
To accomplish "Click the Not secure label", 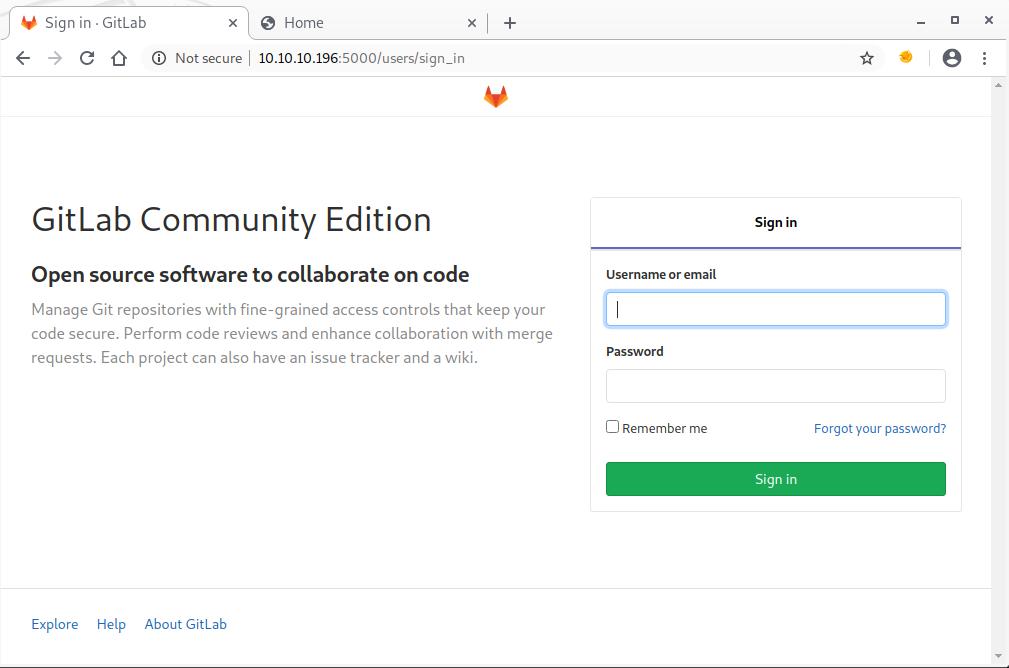I will (x=208, y=59).
